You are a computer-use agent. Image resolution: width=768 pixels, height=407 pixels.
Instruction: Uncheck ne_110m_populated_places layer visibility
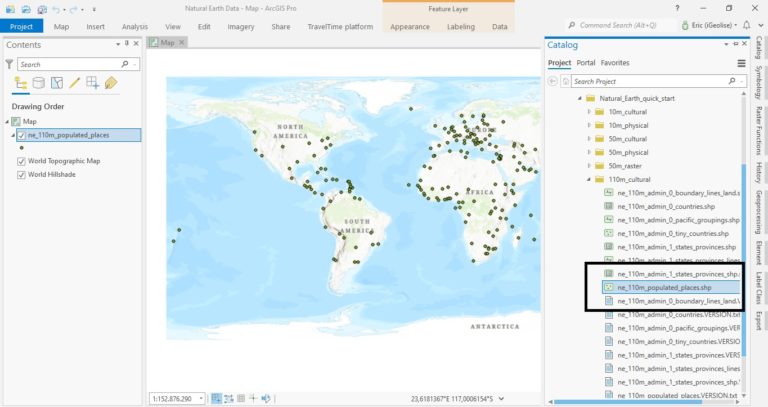tap(21, 135)
